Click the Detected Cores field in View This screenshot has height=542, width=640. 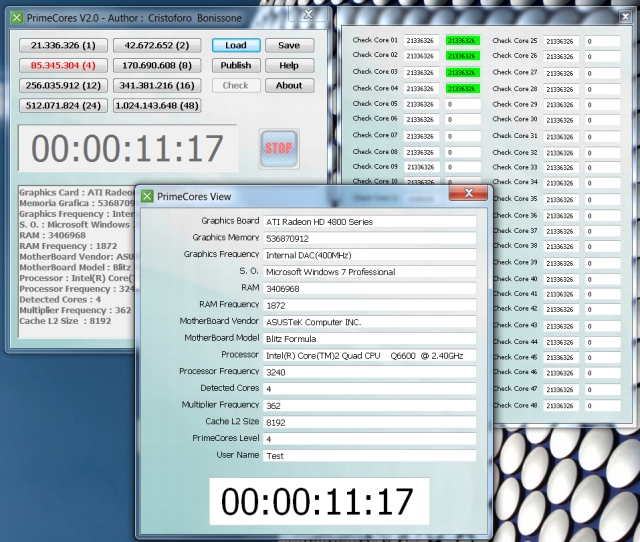click(x=369, y=389)
